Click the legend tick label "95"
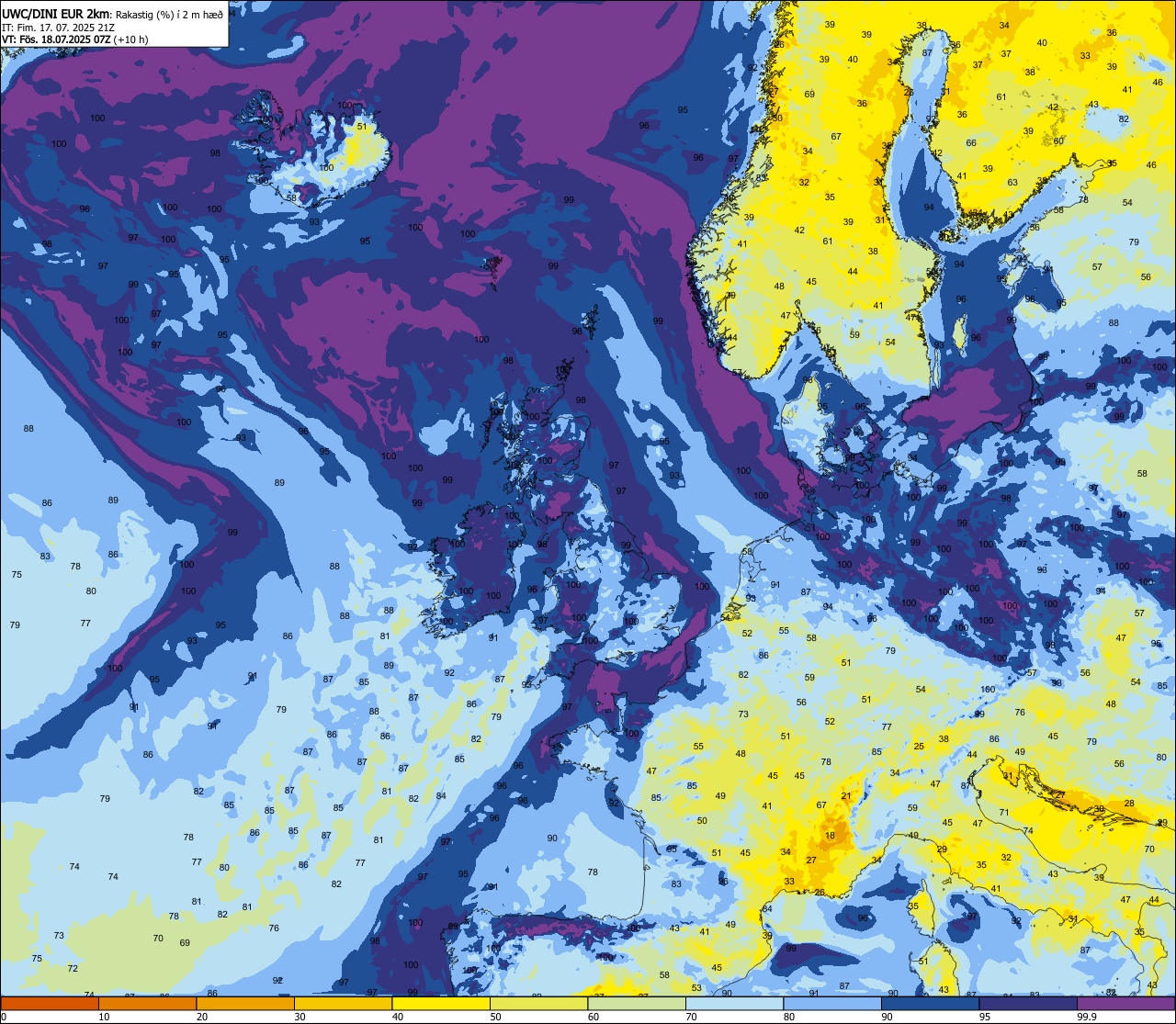This screenshot has height=1024, width=1176. (985, 1017)
